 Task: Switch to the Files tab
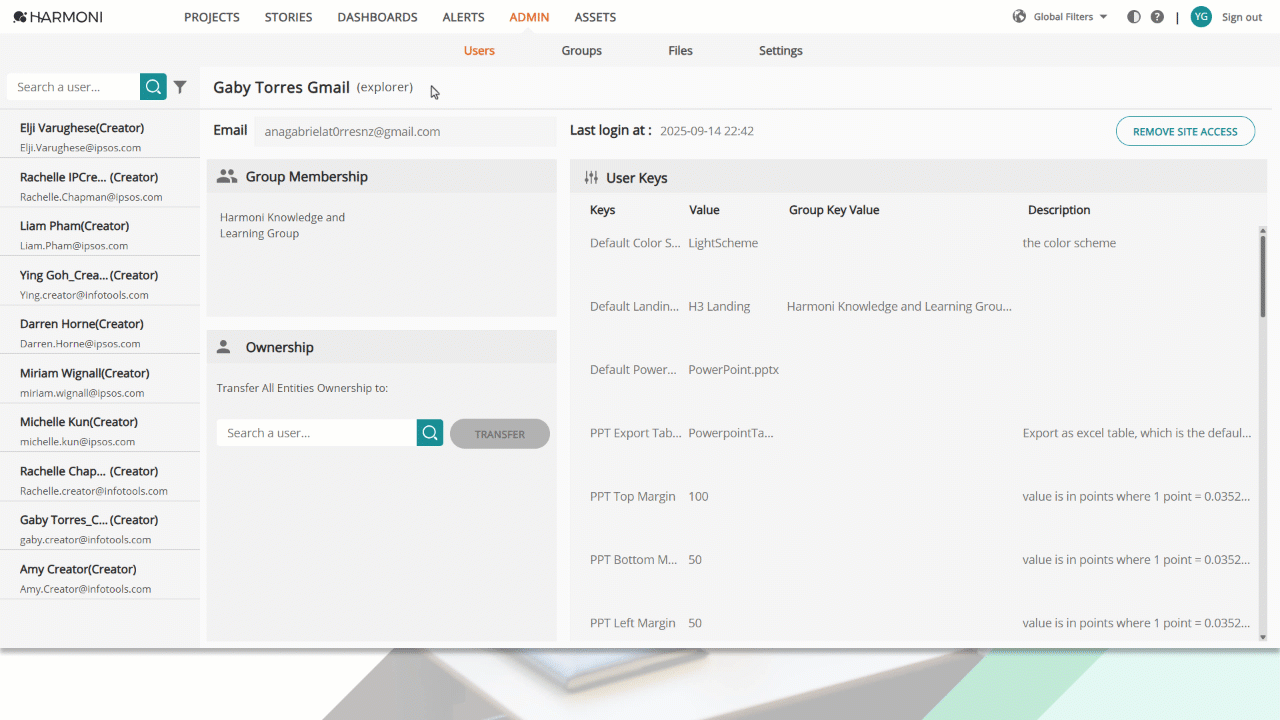coord(681,51)
